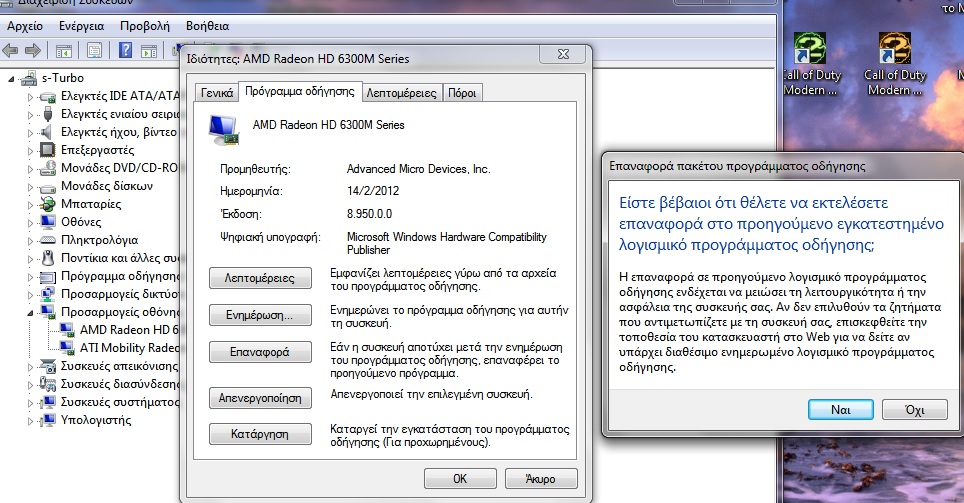Image resolution: width=964 pixels, height=503 pixels.
Task: Click the Ενημέρωση... button
Action: [260, 315]
